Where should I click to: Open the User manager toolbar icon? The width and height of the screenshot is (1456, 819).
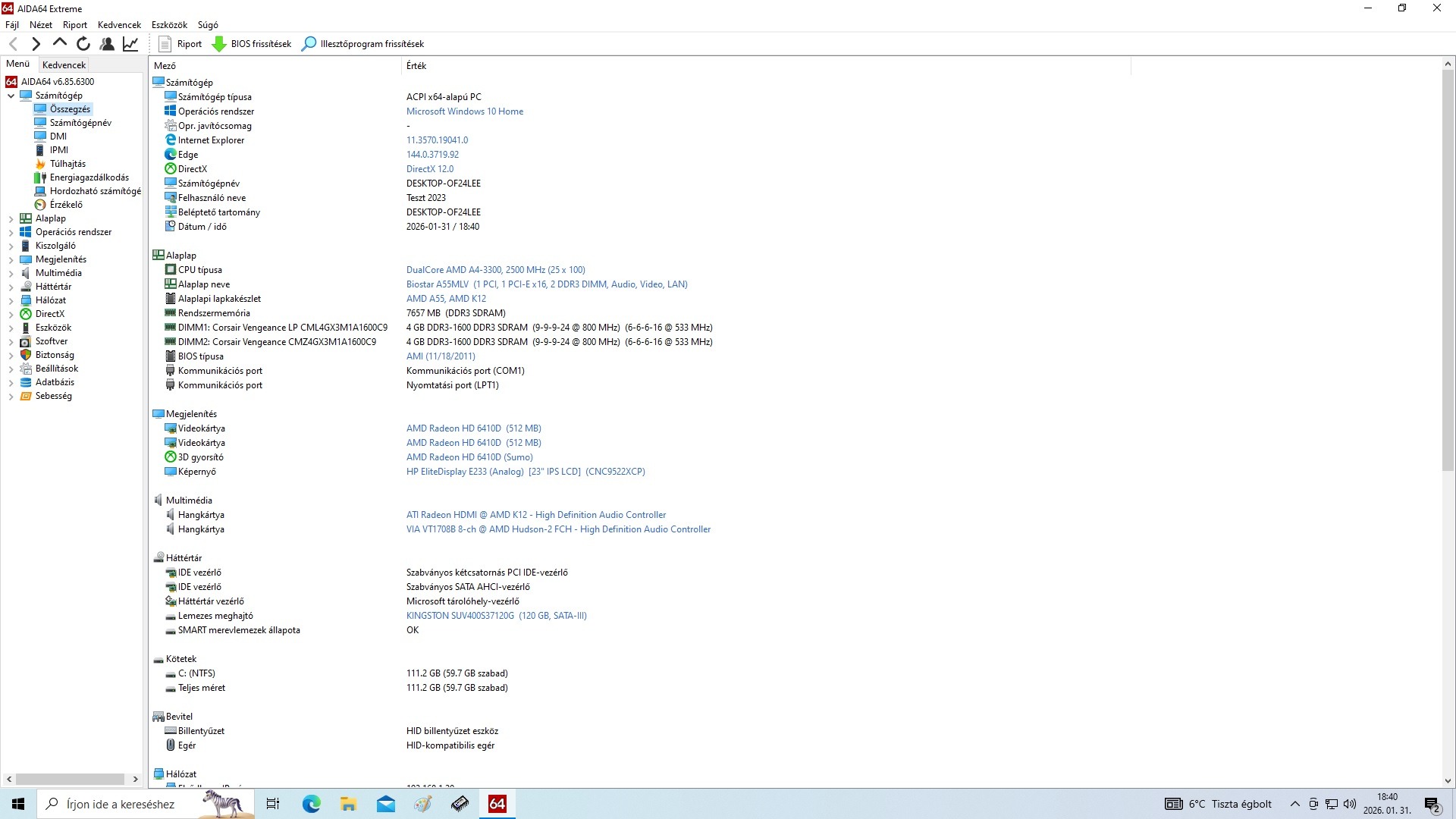click(x=107, y=44)
